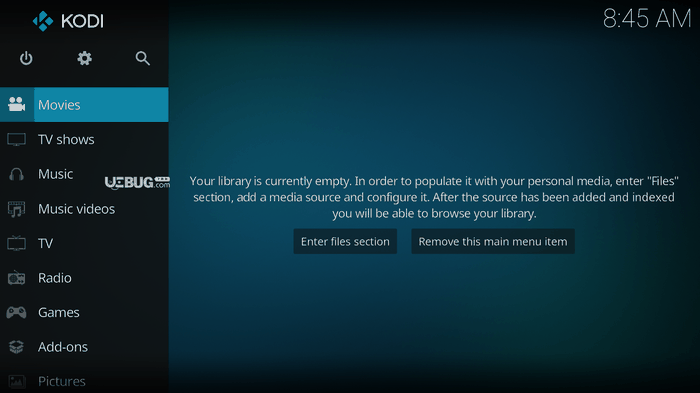
Task: Click the TV shows screen icon
Action: point(17,139)
